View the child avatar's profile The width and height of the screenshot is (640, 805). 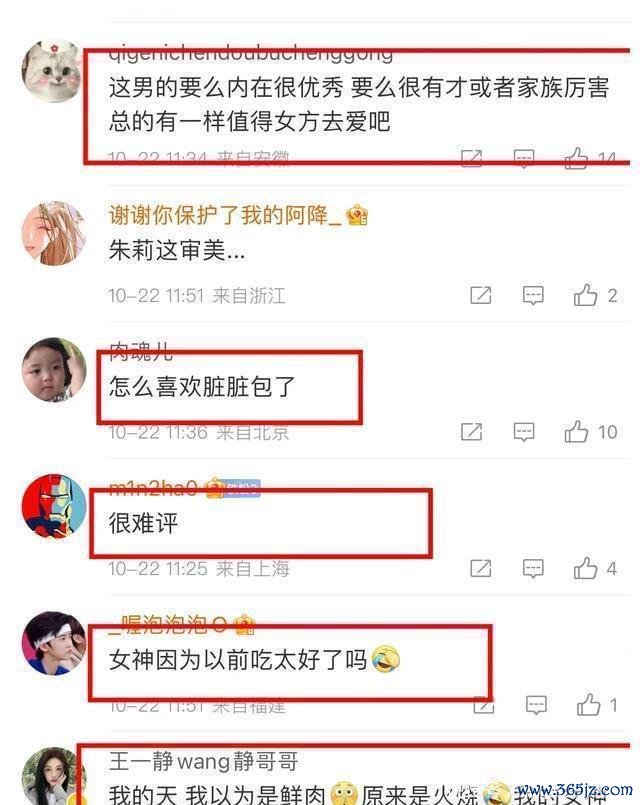(54, 369)
